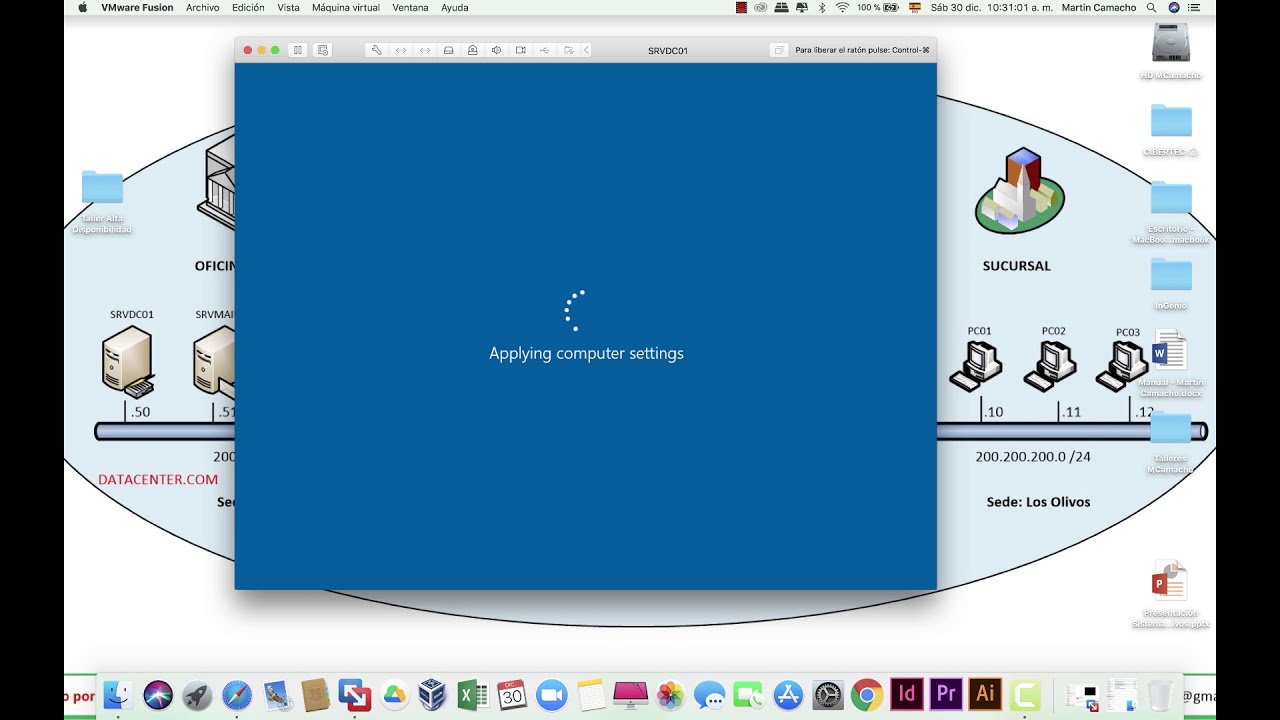Open Notification Center list icon
The width and height of the screenshot is (1280, 720).
point(1195,7)
